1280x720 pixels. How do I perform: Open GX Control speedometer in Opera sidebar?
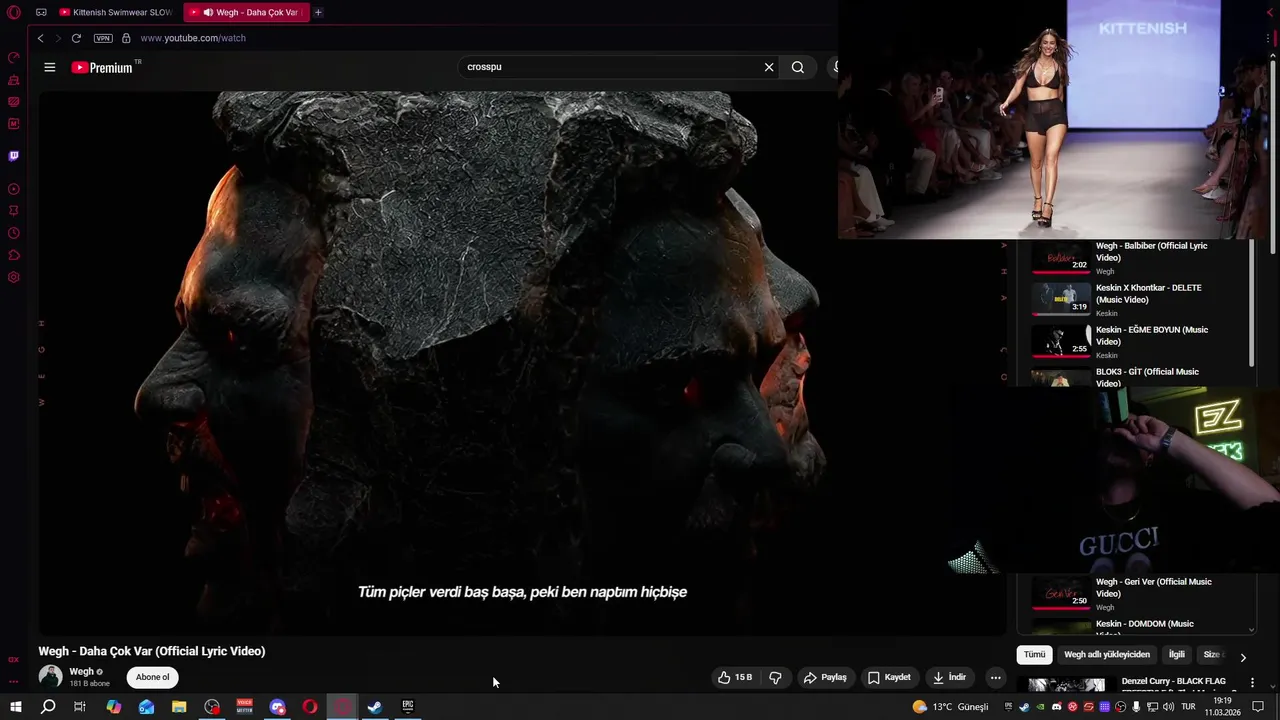(14, 58)
